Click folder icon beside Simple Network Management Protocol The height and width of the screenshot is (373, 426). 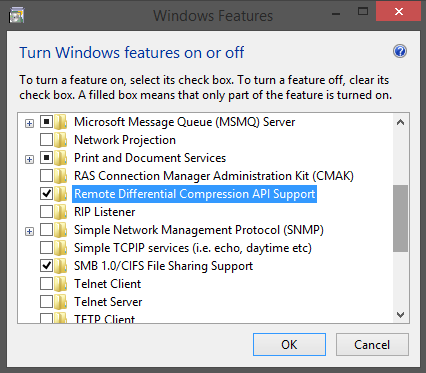pos(61,230)
